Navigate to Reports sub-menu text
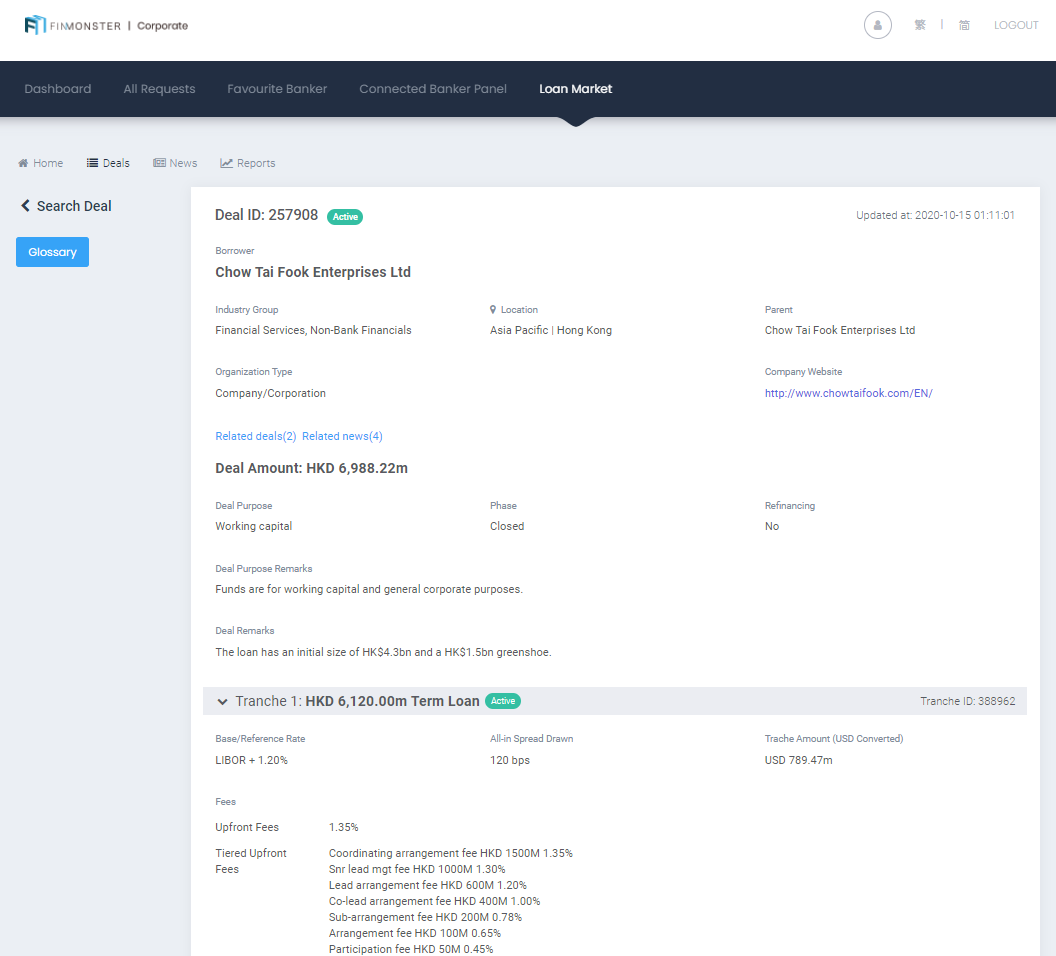Screen dimensions: 1056x956 tap(256, 163)
